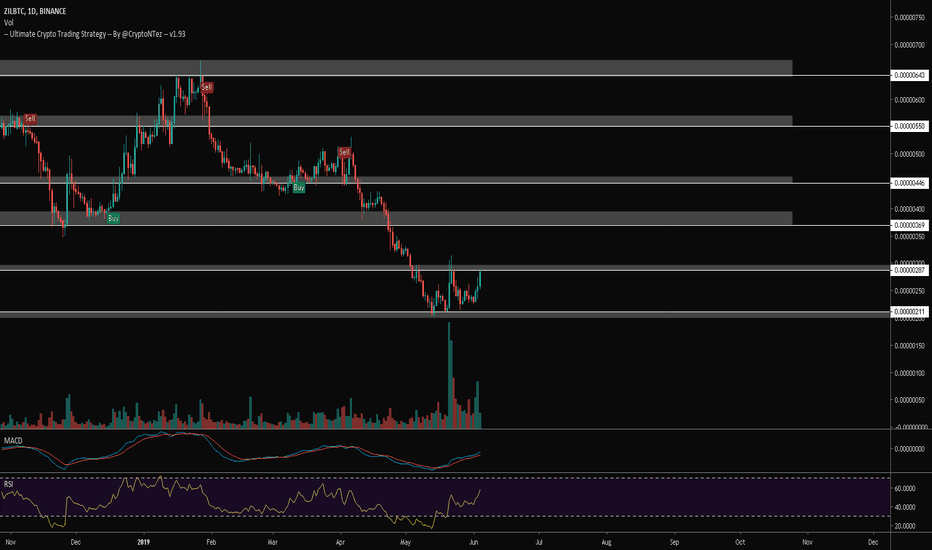
Task: Click the RSI 40.0000 scale value
Action: [905, 507]
